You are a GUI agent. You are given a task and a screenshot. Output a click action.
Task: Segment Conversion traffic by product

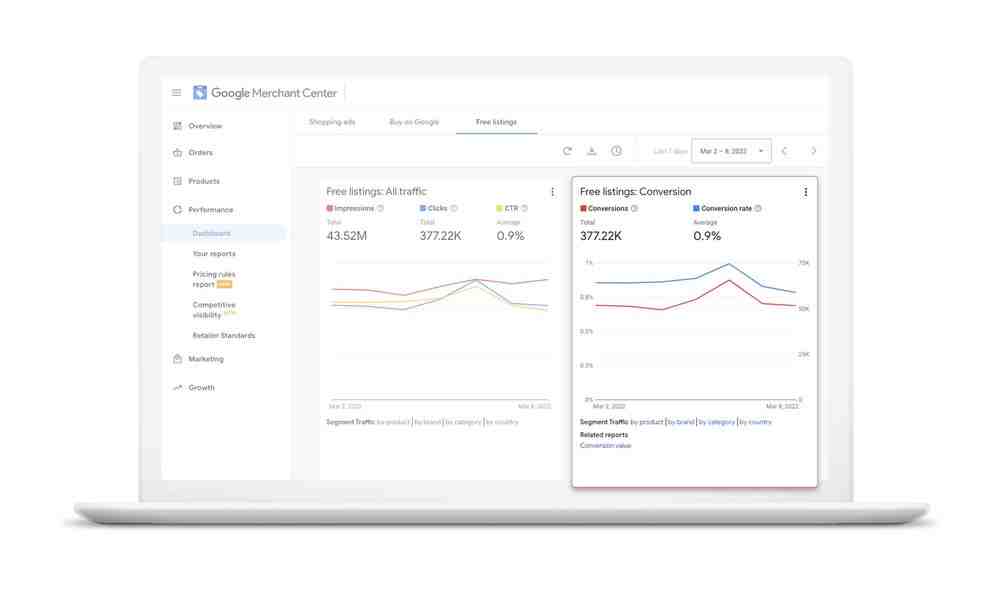647,422
